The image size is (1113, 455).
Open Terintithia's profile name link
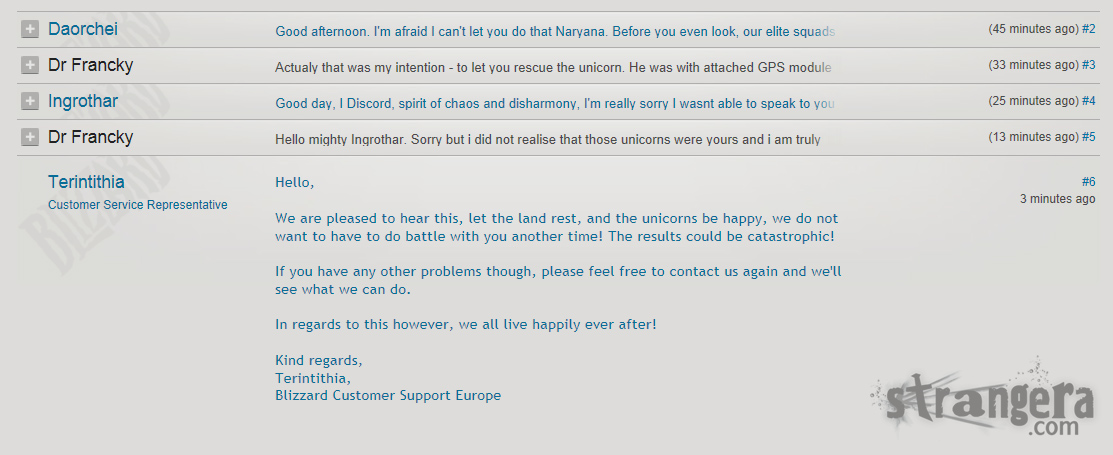pos(86,182)
